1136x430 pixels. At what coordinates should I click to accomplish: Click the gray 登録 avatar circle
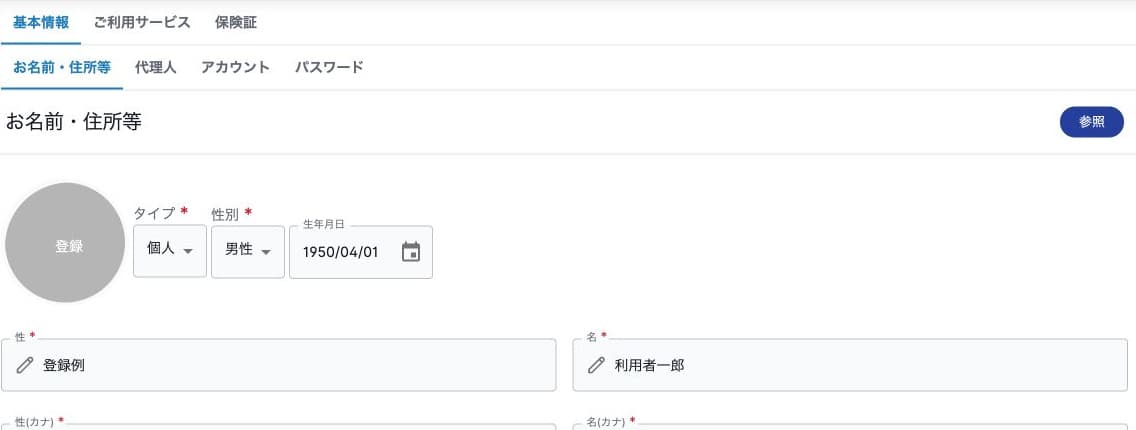[65, 243]
